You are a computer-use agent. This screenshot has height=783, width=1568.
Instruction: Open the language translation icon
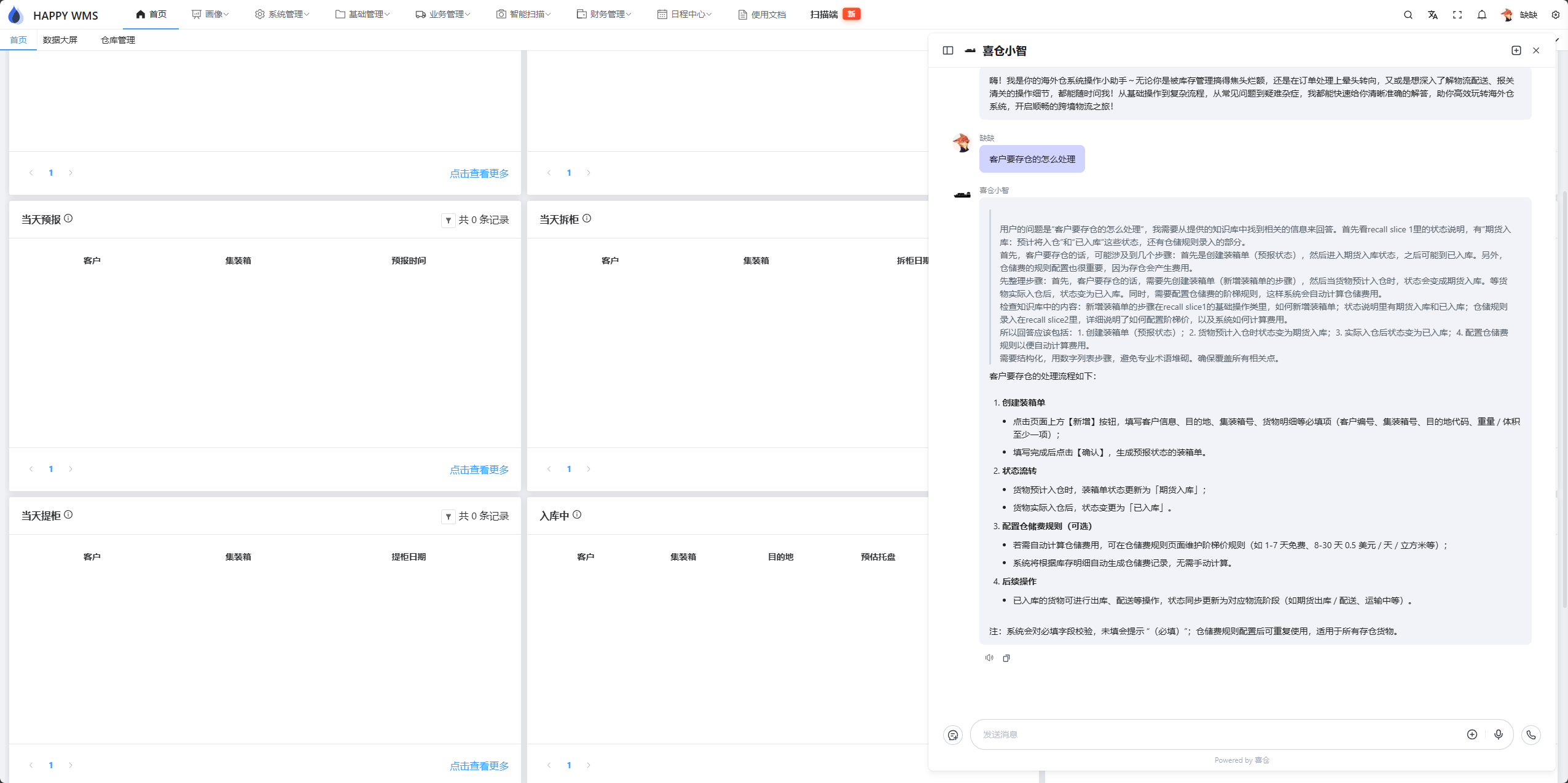(x=1432, y=15)
